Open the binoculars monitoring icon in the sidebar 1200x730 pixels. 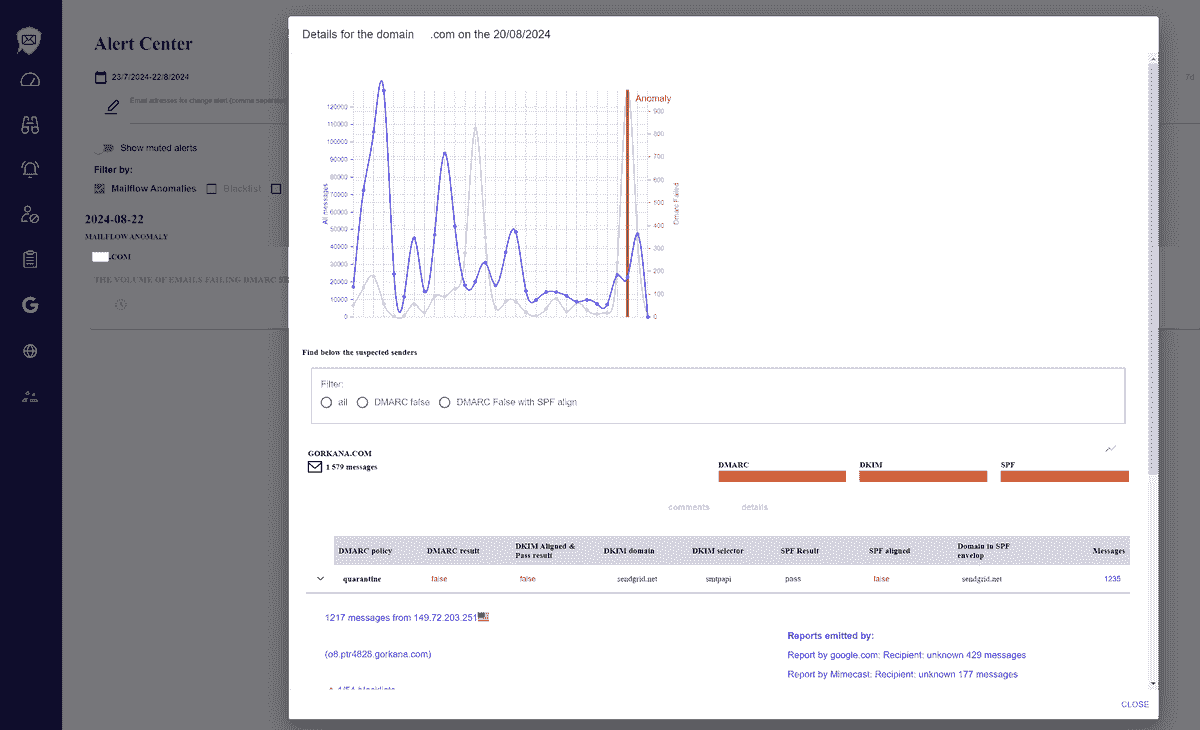pos(30,125)
